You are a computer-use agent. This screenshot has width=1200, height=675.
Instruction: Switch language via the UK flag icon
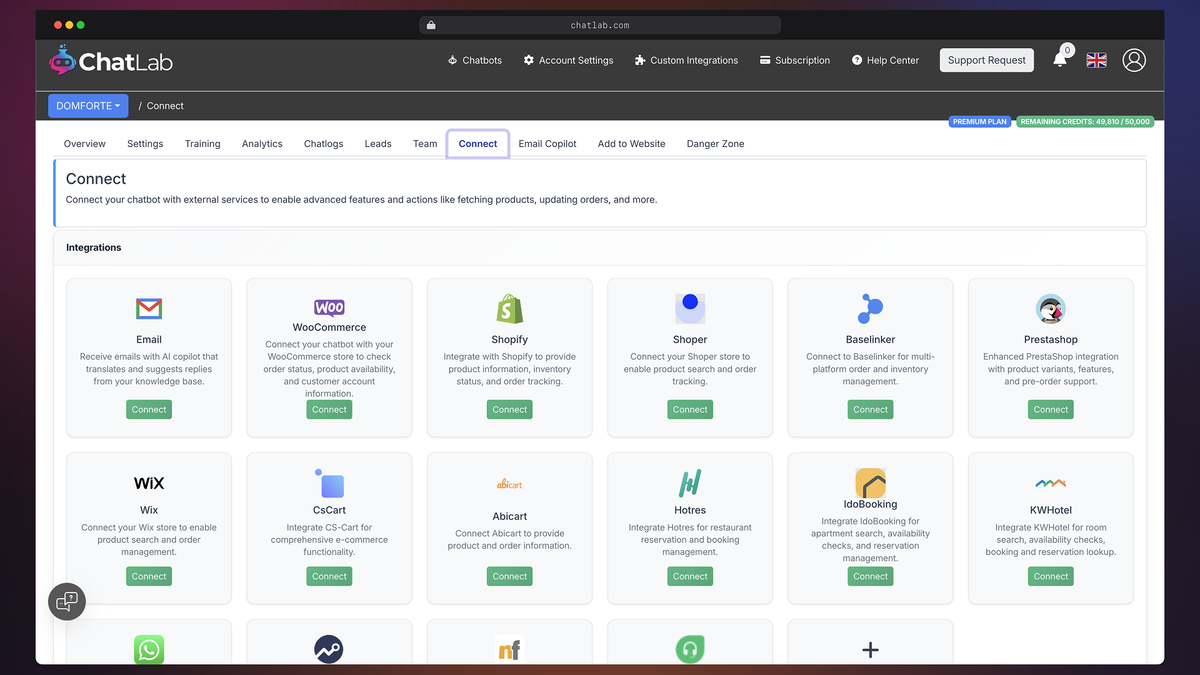coord(1097,60)
